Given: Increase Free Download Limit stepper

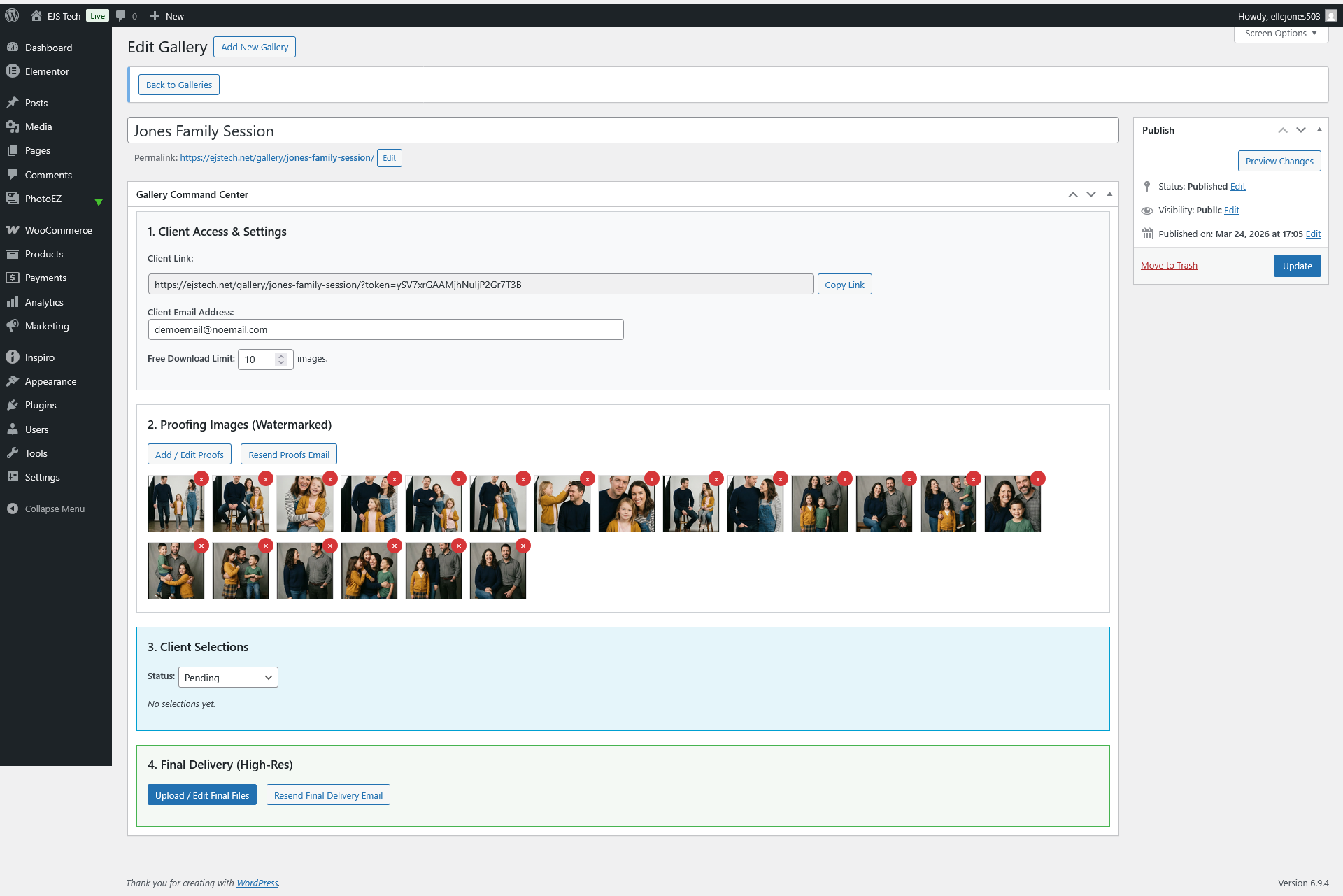Looking at the screenshot, I should (x=281, y=355).
